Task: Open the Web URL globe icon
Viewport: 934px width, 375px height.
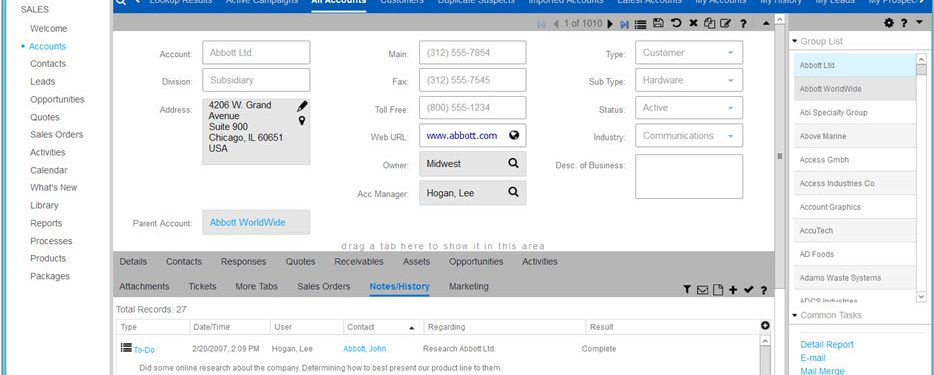Action: tap(514, 135)
